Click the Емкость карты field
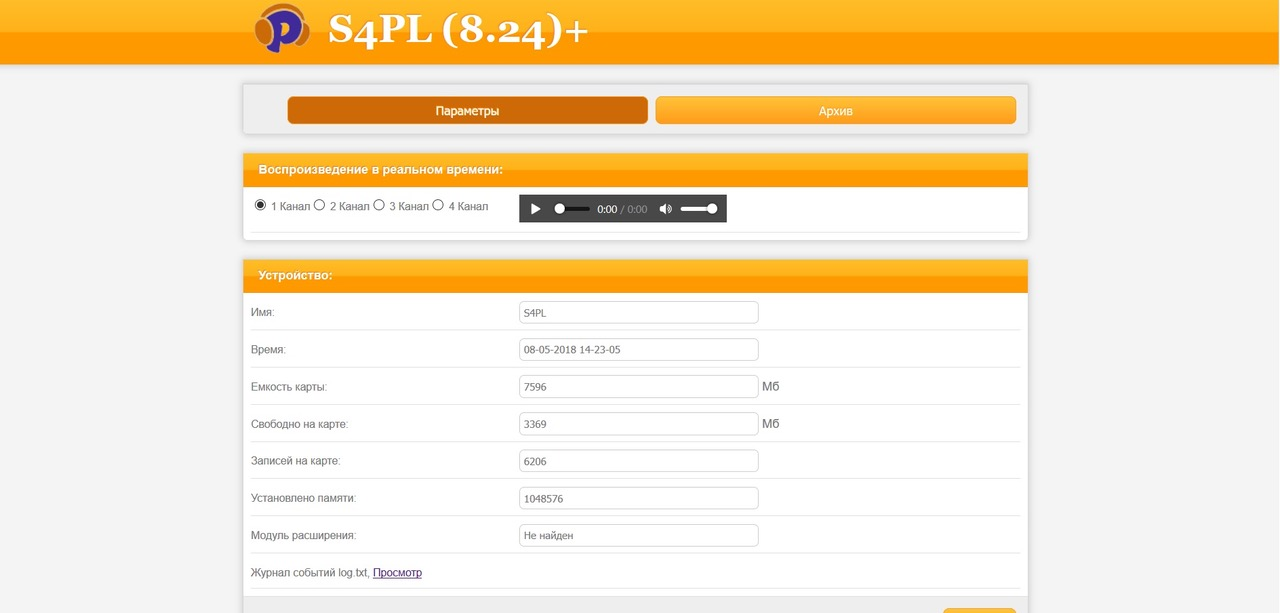Image resolution: width=1280 pixels, height=613 pixels. [x=638, y=387]
